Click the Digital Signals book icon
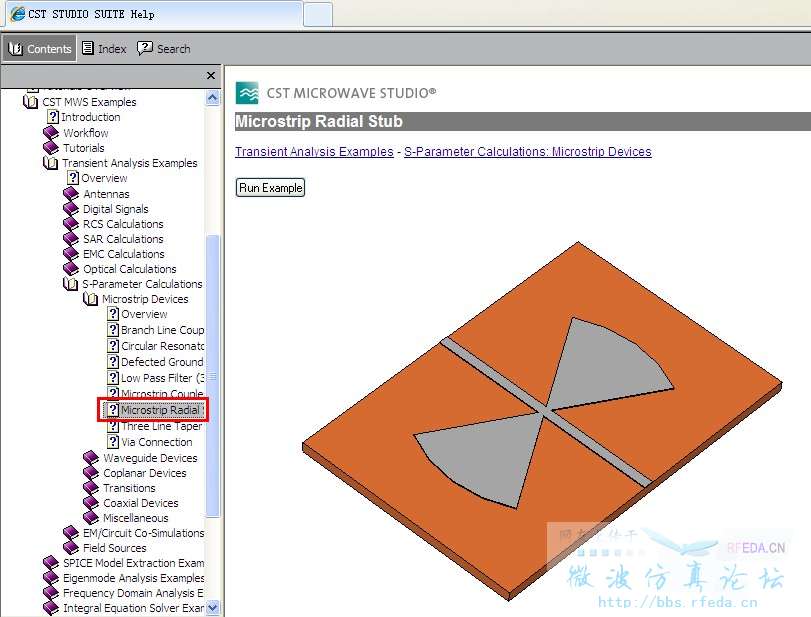 (x=70, y=209)
